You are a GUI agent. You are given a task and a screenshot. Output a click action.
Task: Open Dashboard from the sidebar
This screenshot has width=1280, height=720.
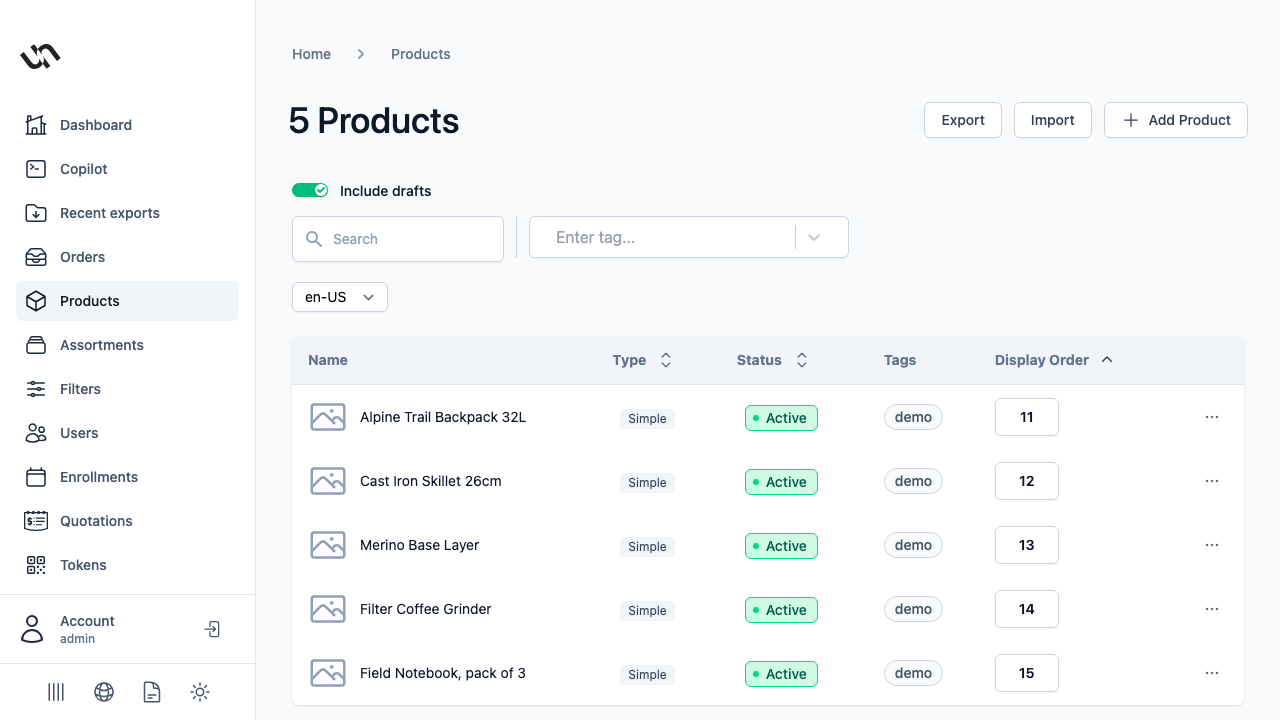point(127,125)
